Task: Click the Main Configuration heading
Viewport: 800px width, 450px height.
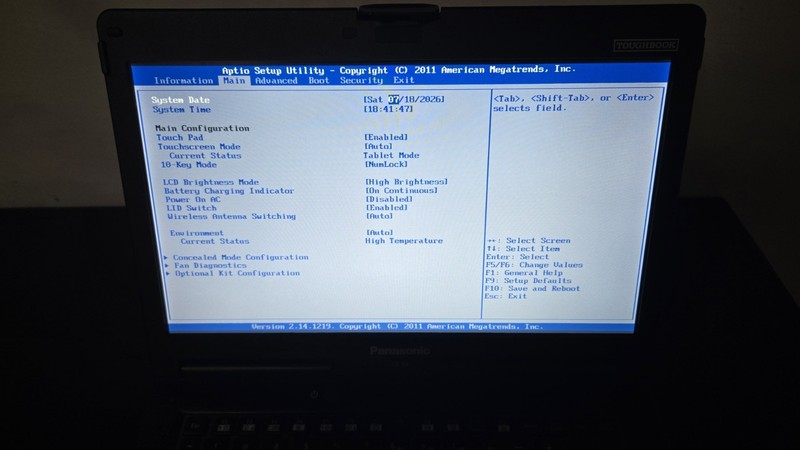Action: pyautogui.click(x=202, y=129)
